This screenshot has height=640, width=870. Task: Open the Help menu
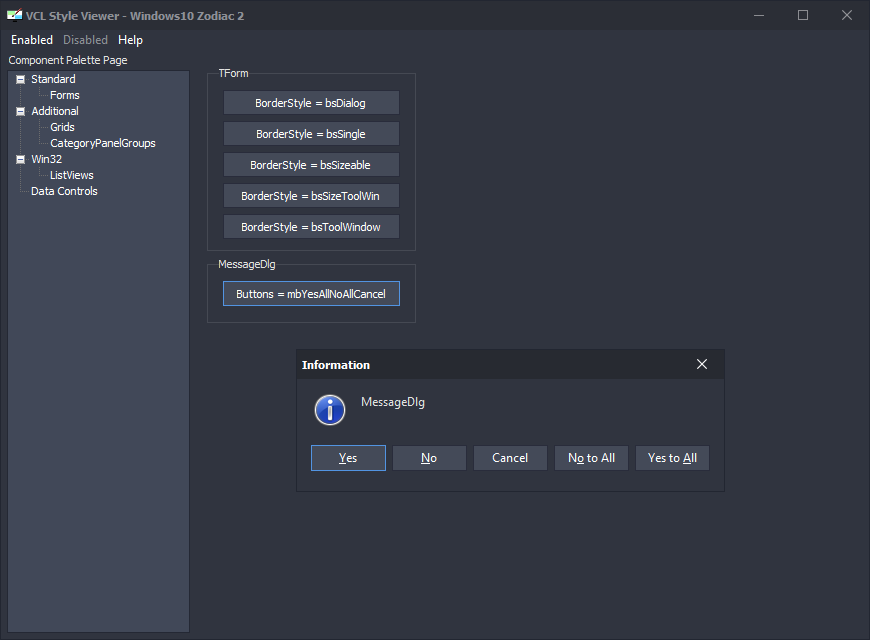tap(130, 40)
